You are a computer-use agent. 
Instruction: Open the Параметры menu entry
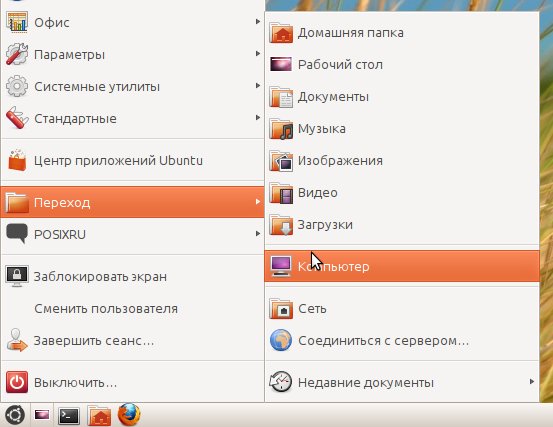(x=133, y=54)
